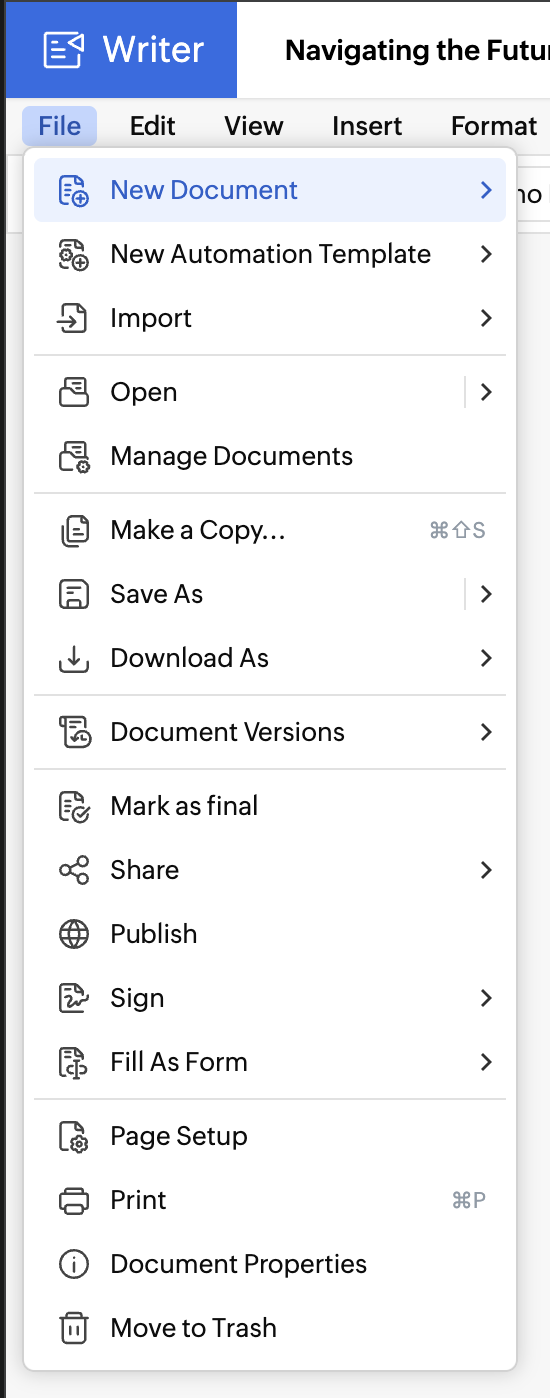This screenshot has height=1398, width=550.
Task: Select Manage Documents from the menu
Action: click(x=270, y=456)
